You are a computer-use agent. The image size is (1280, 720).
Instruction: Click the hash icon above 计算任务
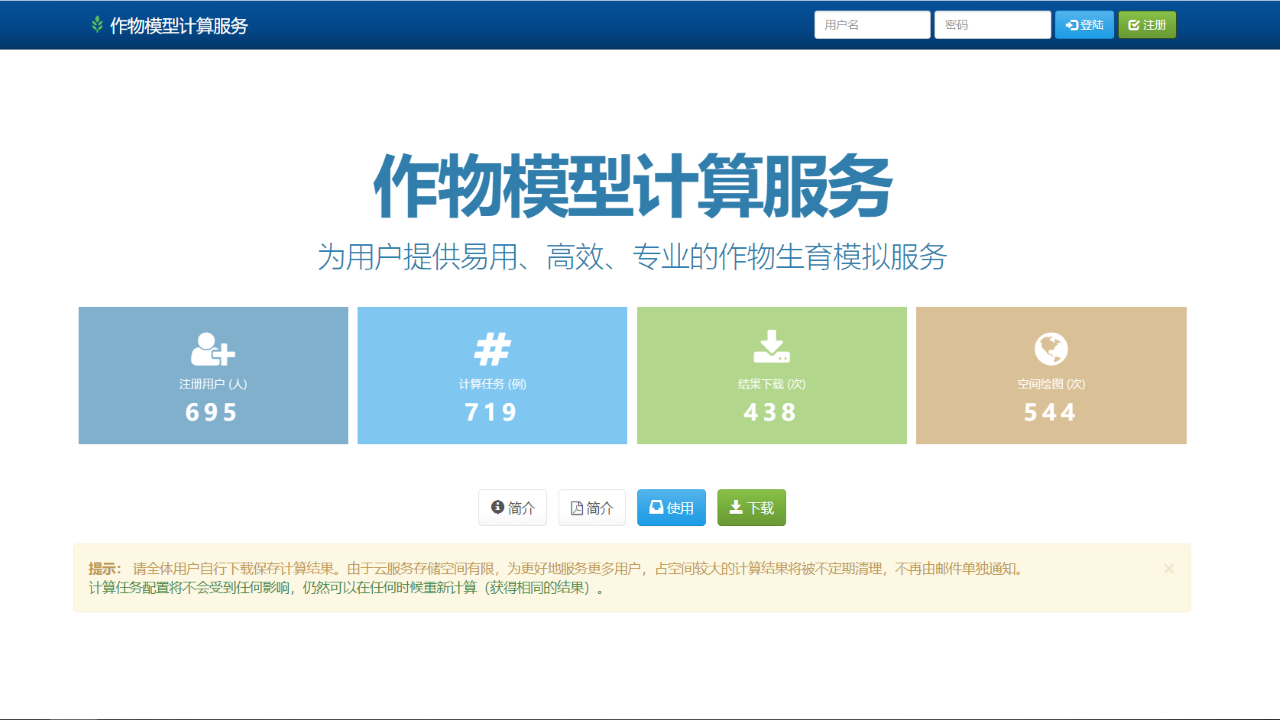pos(492,349)
